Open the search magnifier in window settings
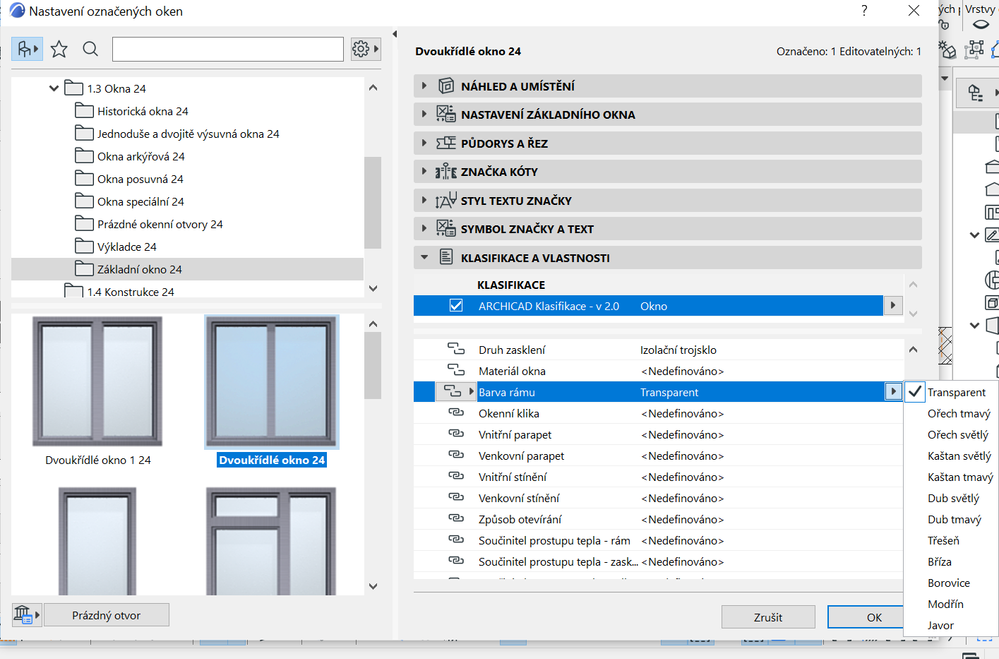 point(89,47)
